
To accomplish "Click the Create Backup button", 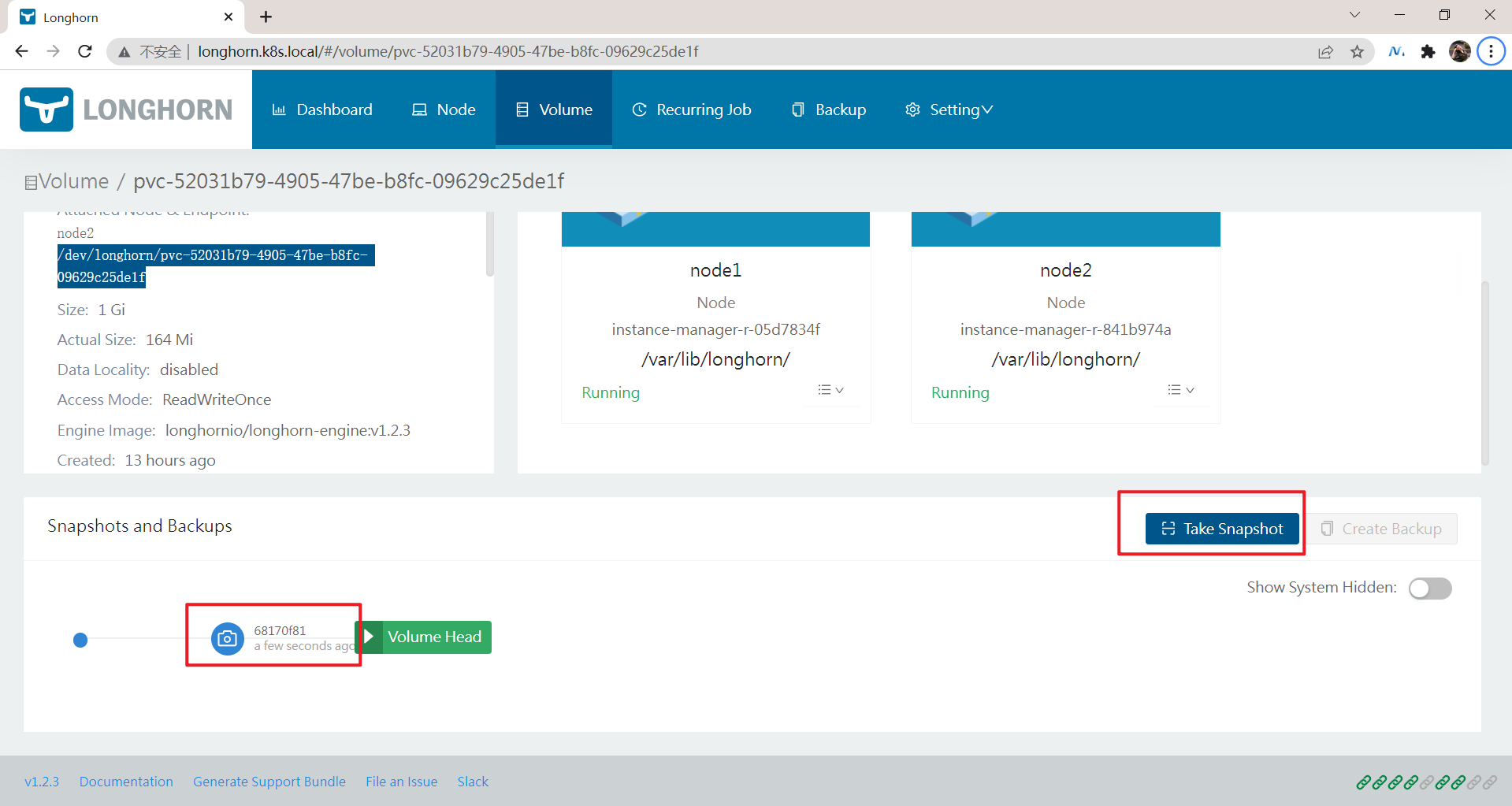I will 1383,529.
